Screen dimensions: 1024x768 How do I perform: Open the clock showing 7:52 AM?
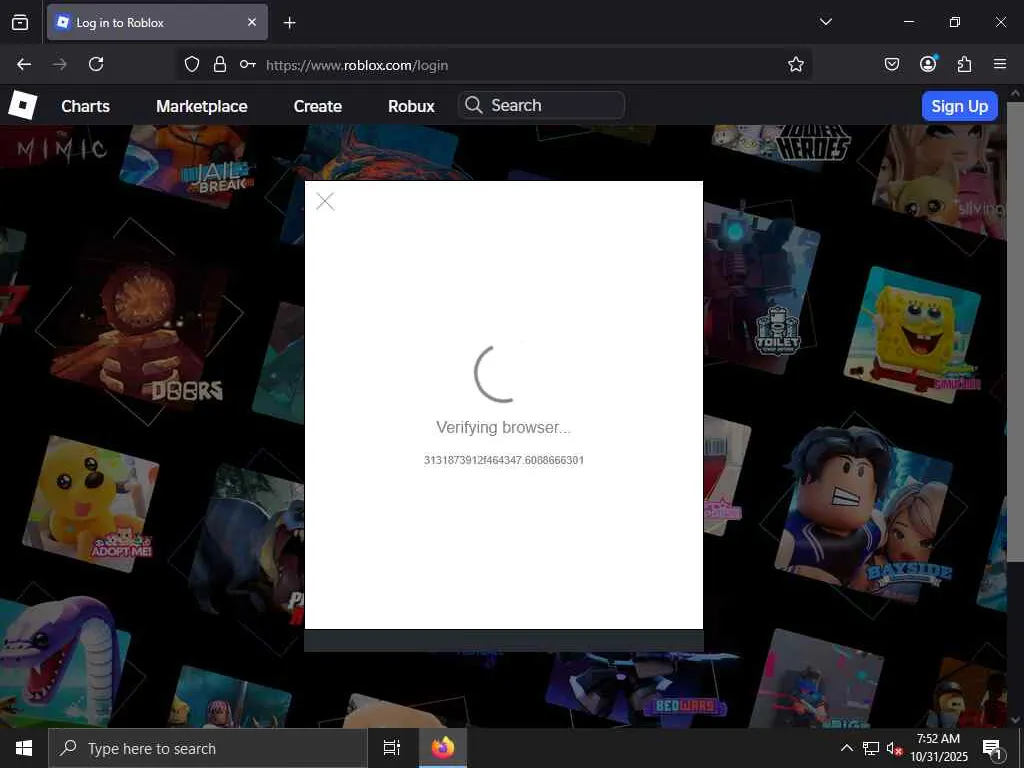(x=938, y=748)
